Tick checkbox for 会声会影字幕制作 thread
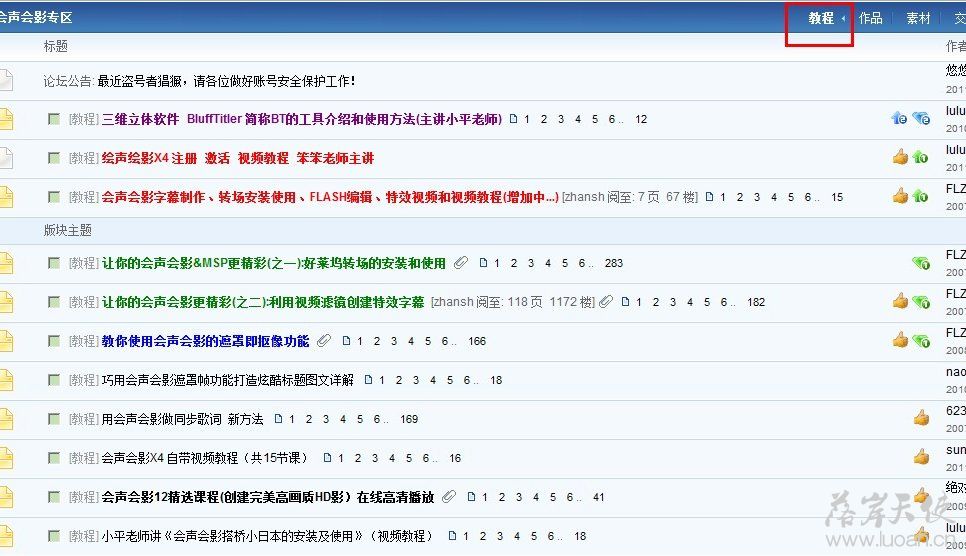 [x=54, y=197]
